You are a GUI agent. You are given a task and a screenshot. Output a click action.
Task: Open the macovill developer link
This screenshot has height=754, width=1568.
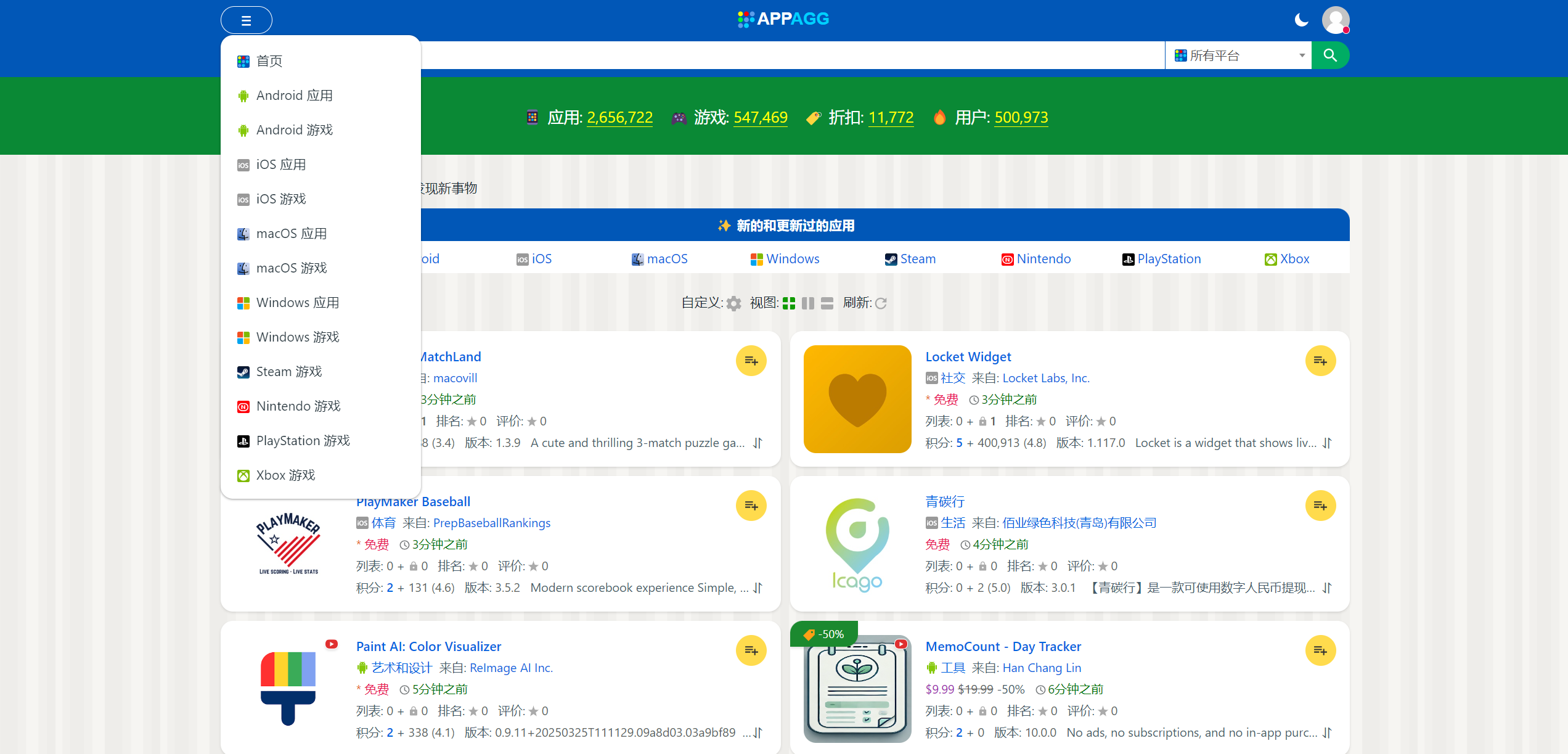[x=455, y=378]
